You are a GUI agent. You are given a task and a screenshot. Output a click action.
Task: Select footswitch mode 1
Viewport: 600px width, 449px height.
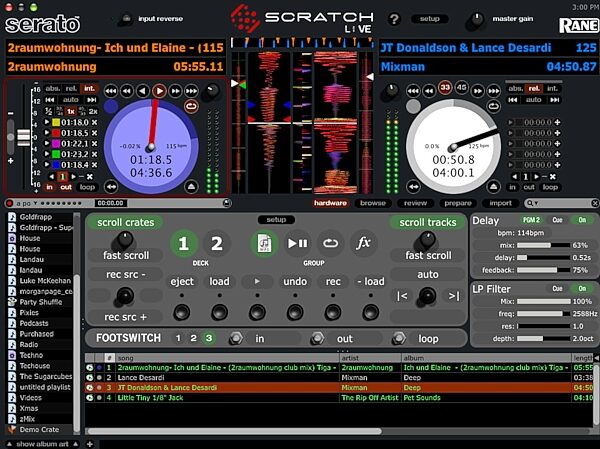178,338
